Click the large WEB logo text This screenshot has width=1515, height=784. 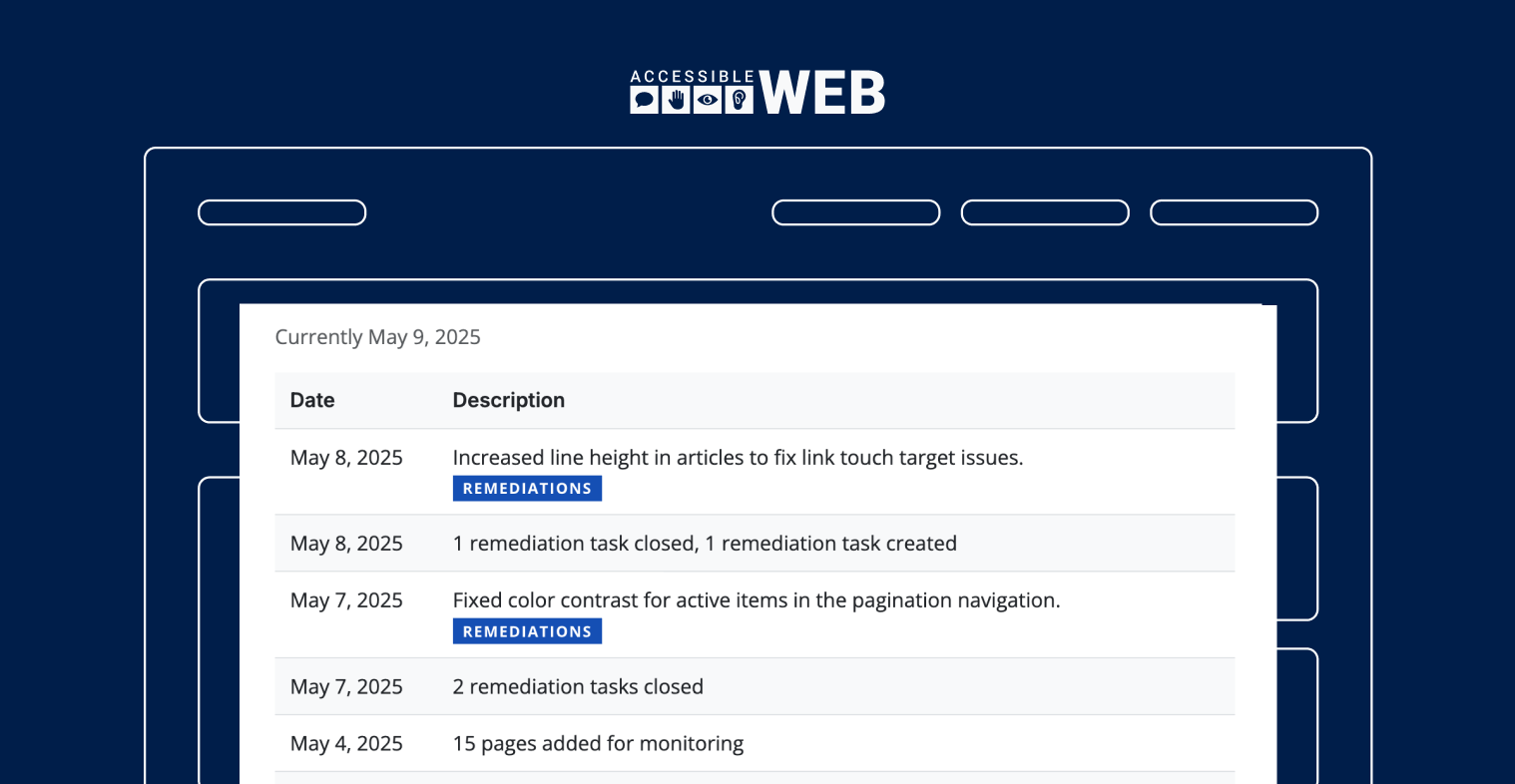pos(822,93)
